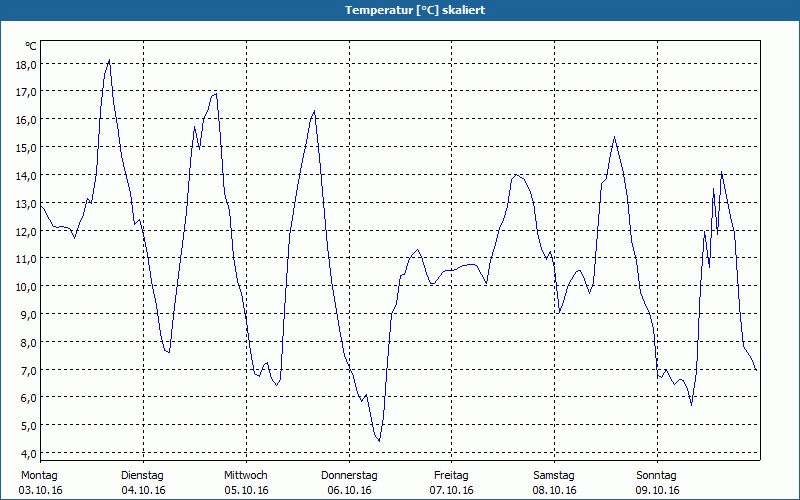
Task: Click the °C unit label
Action: pyautogui.click(x=31, y=46)
